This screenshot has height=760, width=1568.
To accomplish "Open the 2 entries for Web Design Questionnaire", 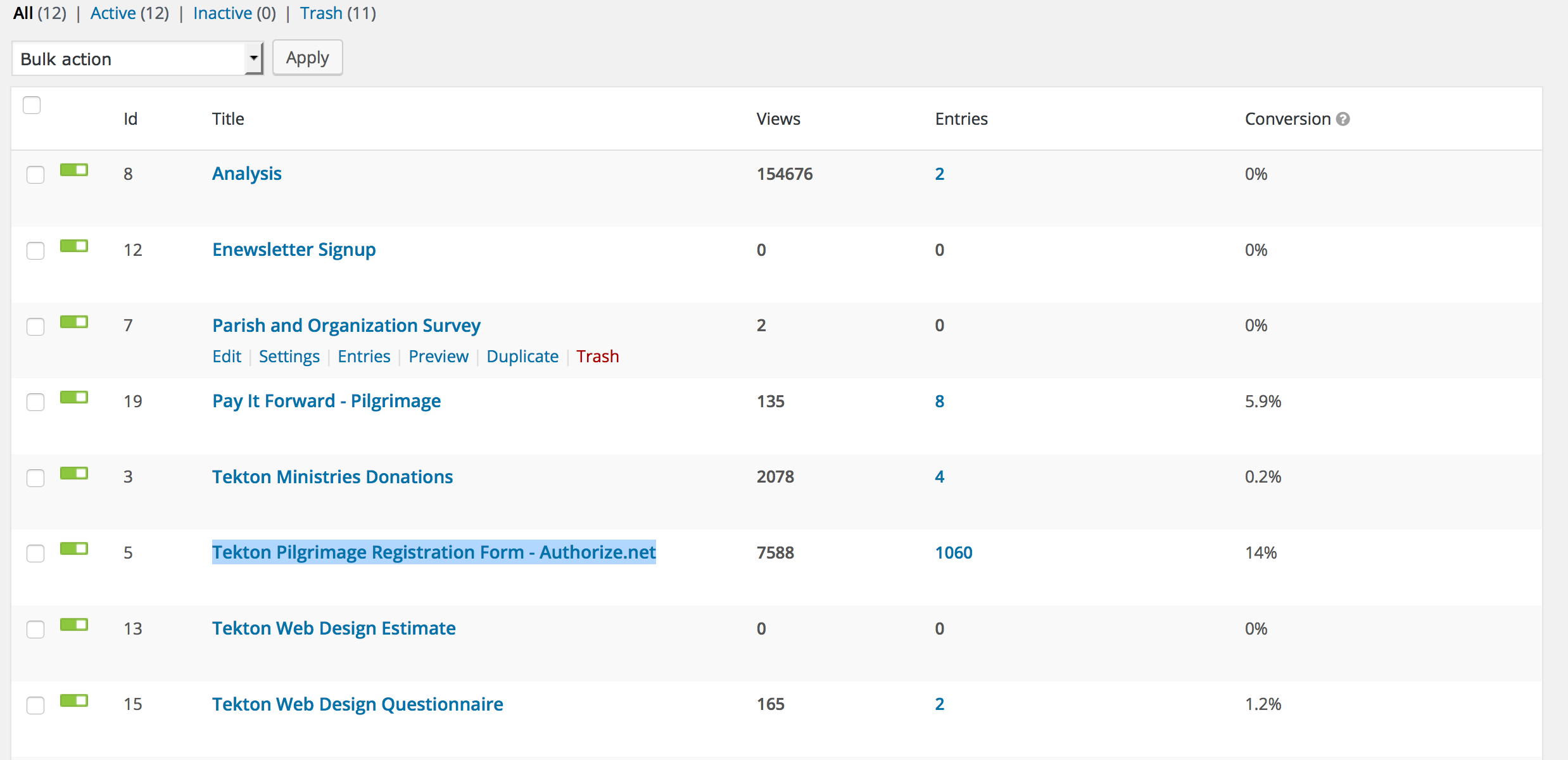I will 940,704.
